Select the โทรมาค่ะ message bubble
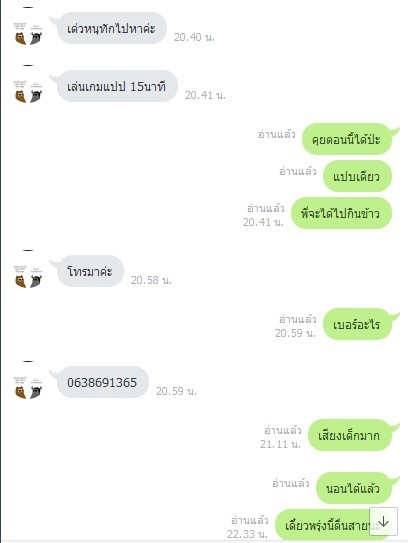 point(90,271)
